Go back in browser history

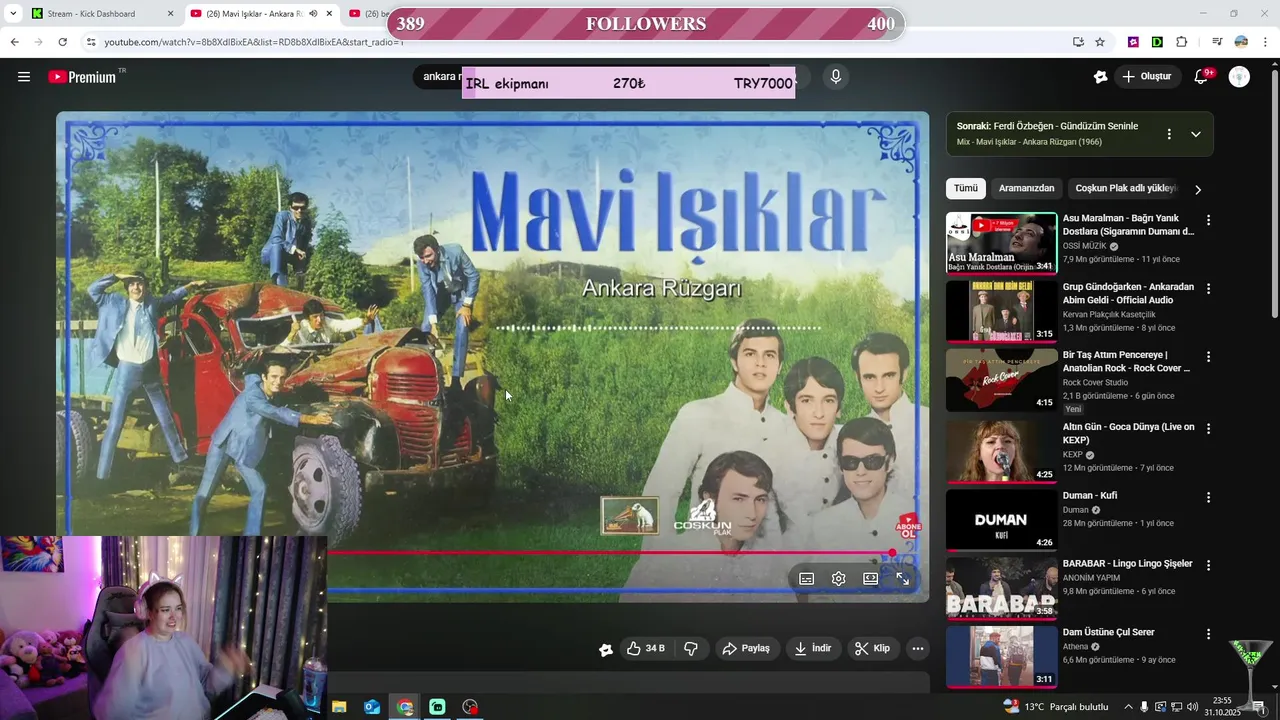14,42
